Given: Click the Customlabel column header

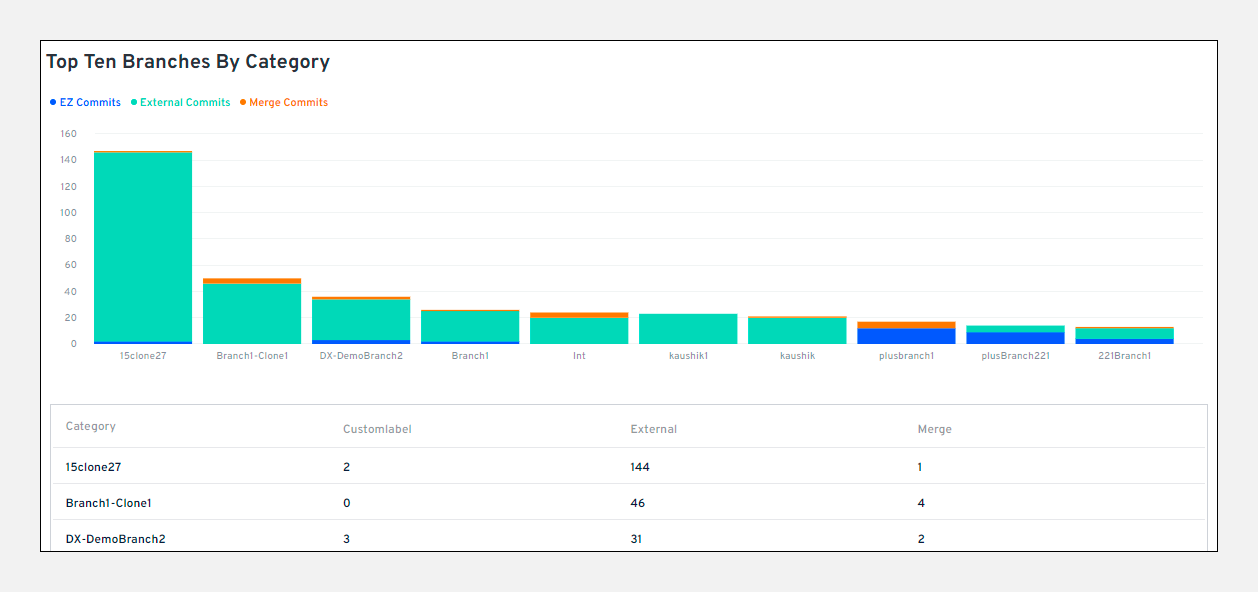Looking at the screenshot, I should pos(377,428).
